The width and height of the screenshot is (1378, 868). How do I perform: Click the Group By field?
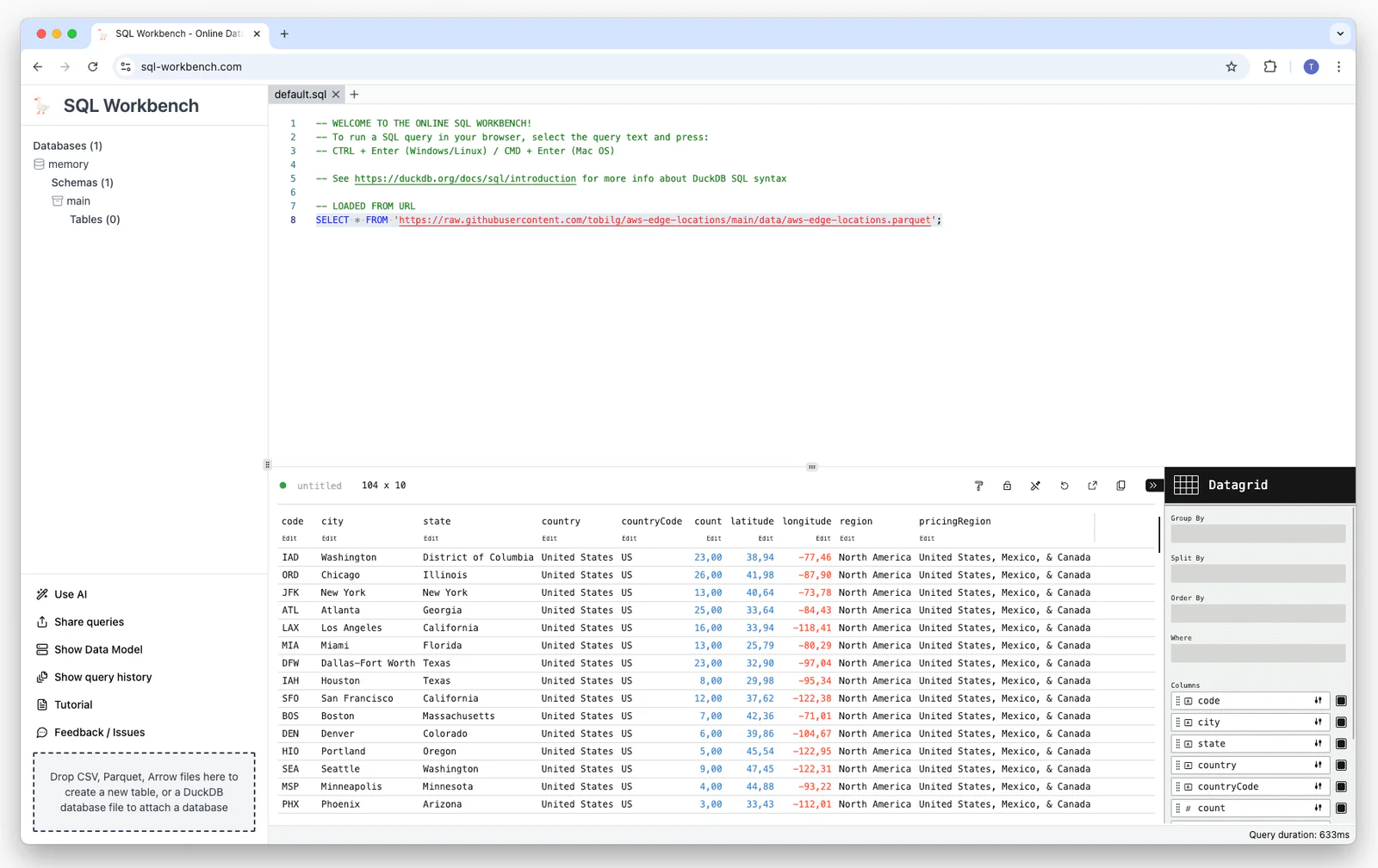[1257, 534]
